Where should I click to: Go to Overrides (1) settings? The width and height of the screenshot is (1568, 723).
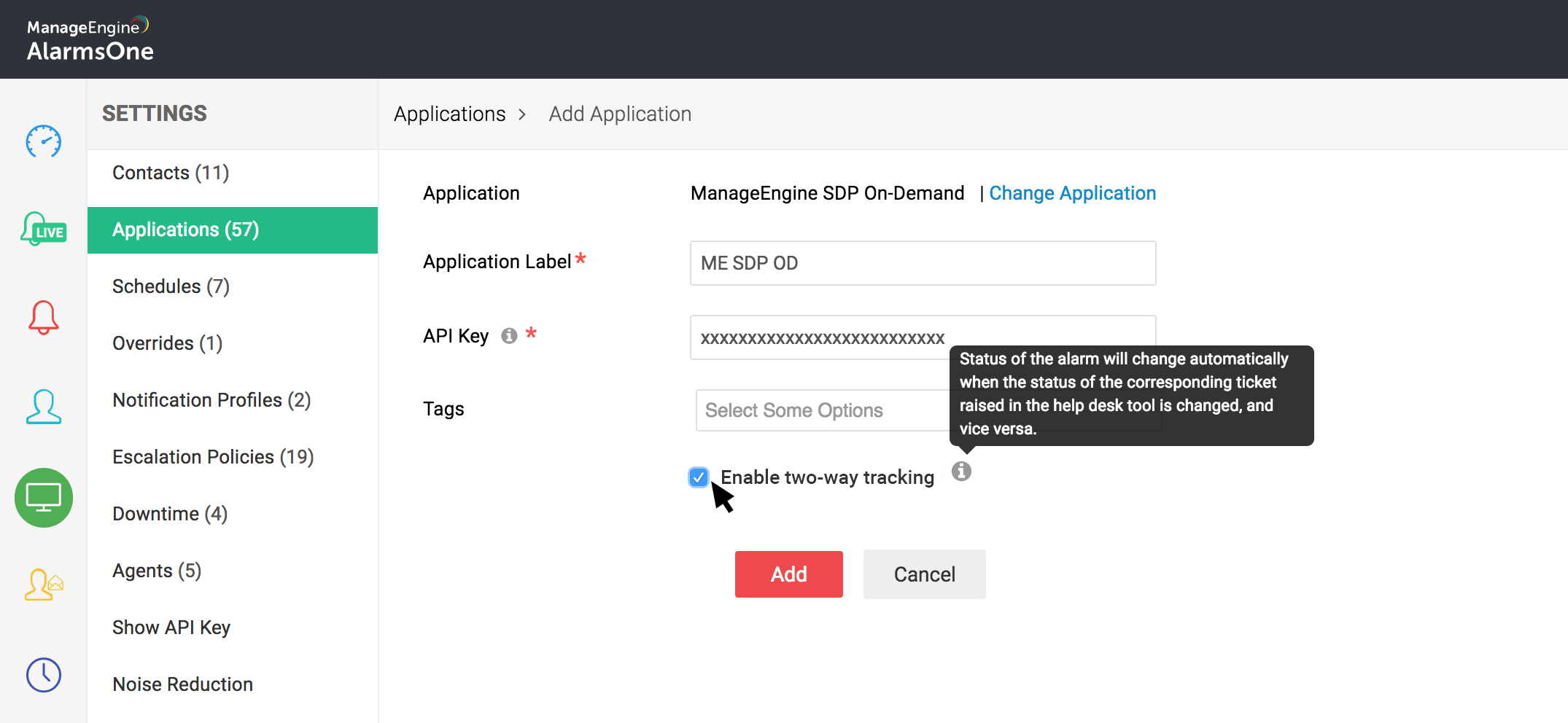(x=233, y=343)
